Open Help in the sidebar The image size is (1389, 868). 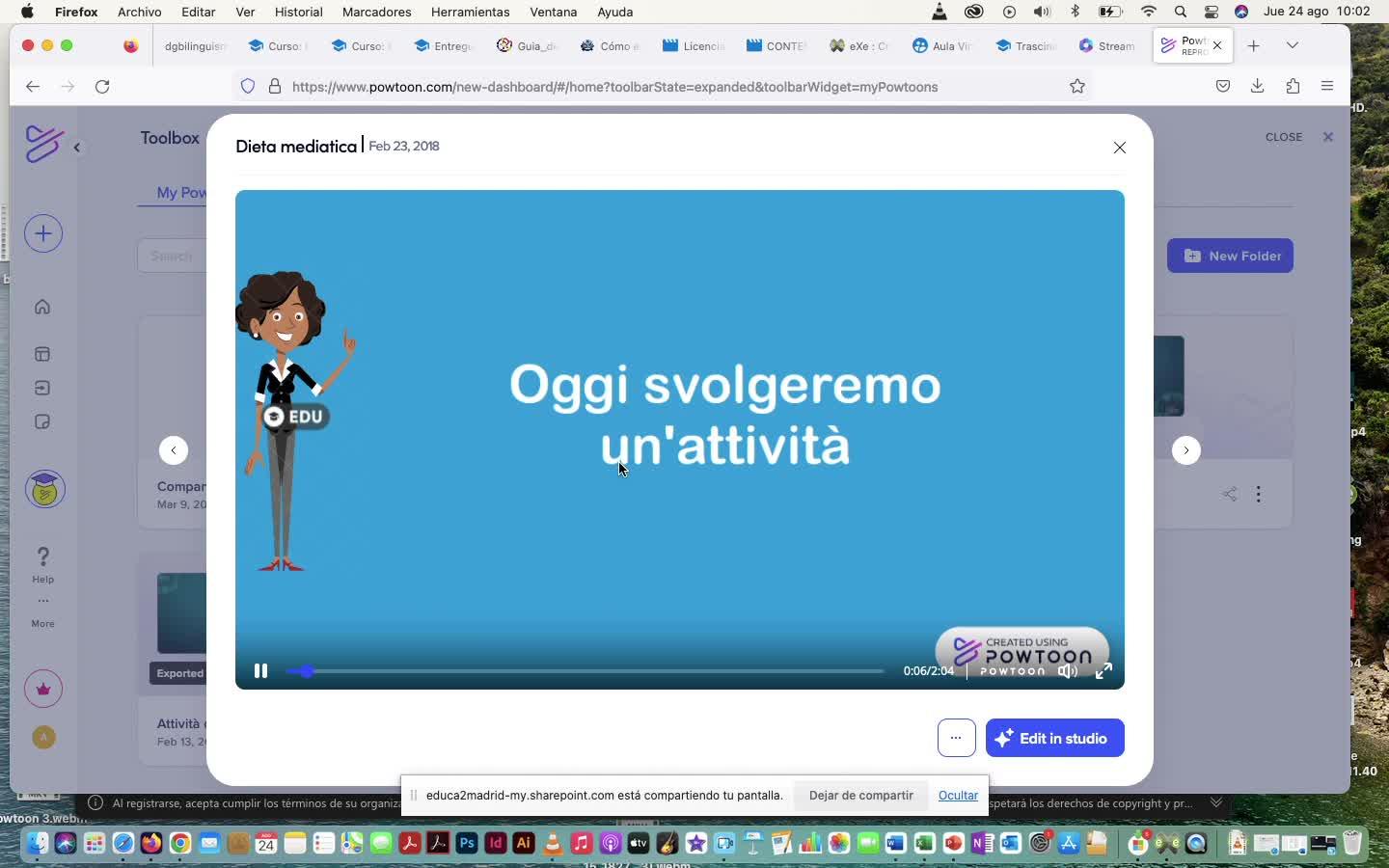point(43,565)
